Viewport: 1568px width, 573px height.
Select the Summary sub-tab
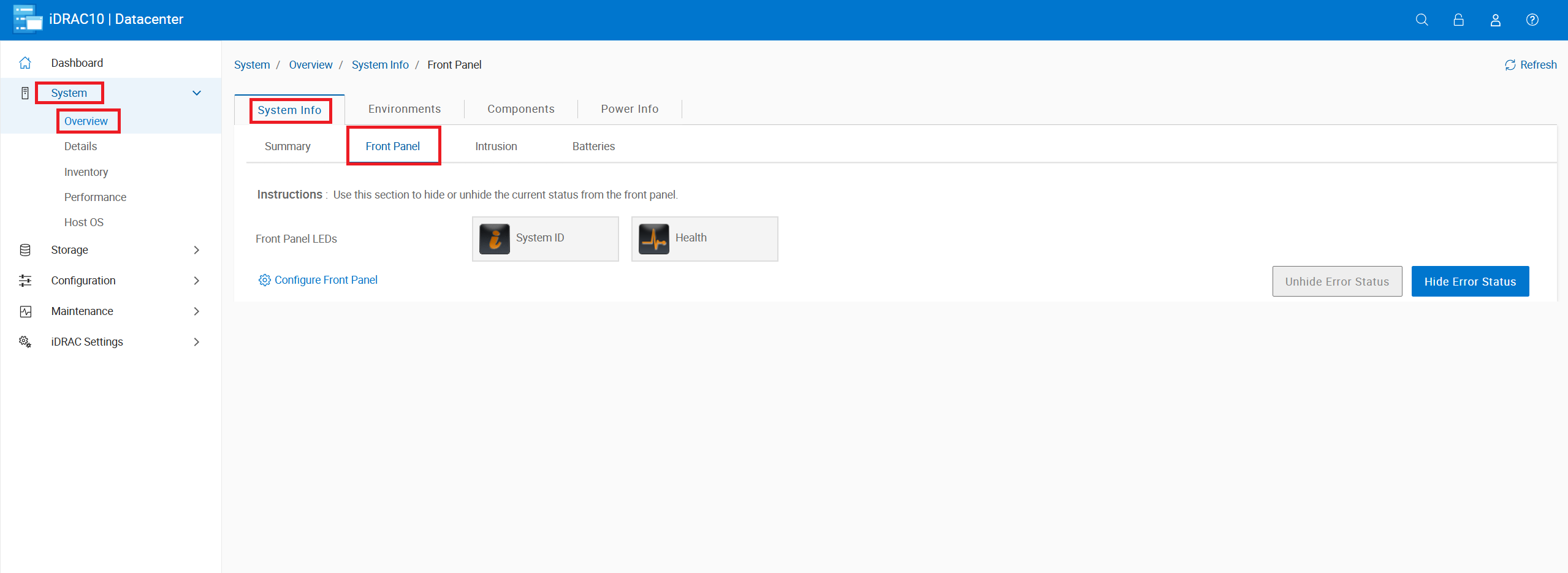coord(287,146)
